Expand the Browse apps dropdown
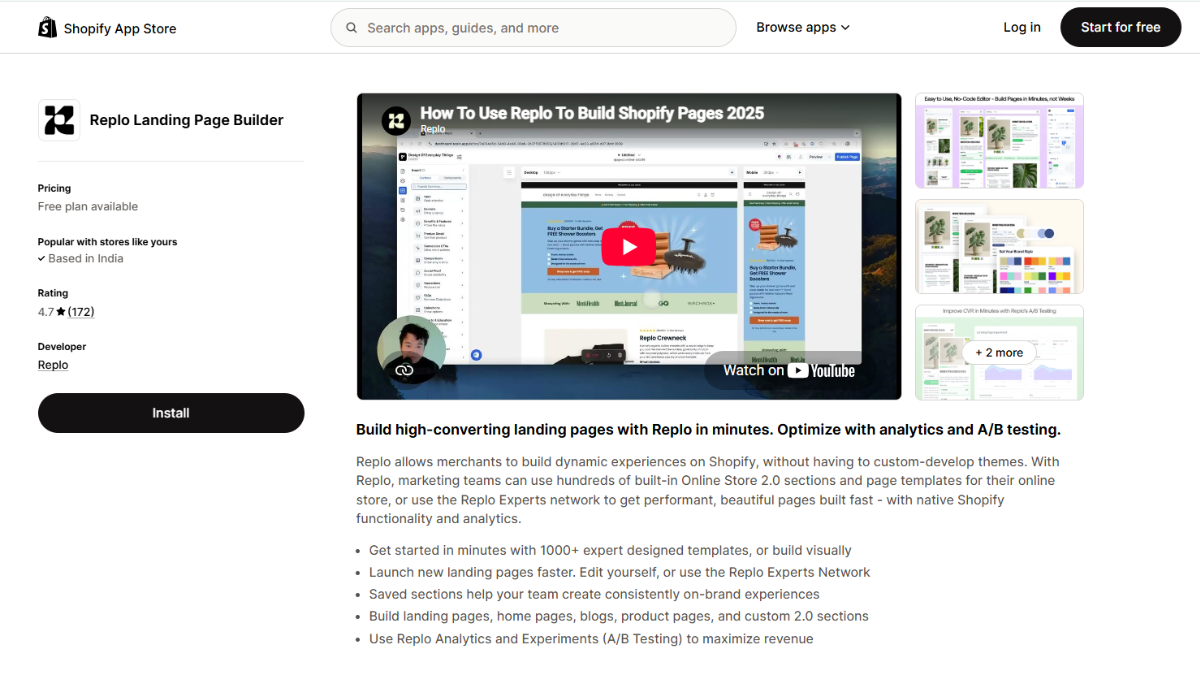Viewport: 1200px width, 675px height. point(803,28)
